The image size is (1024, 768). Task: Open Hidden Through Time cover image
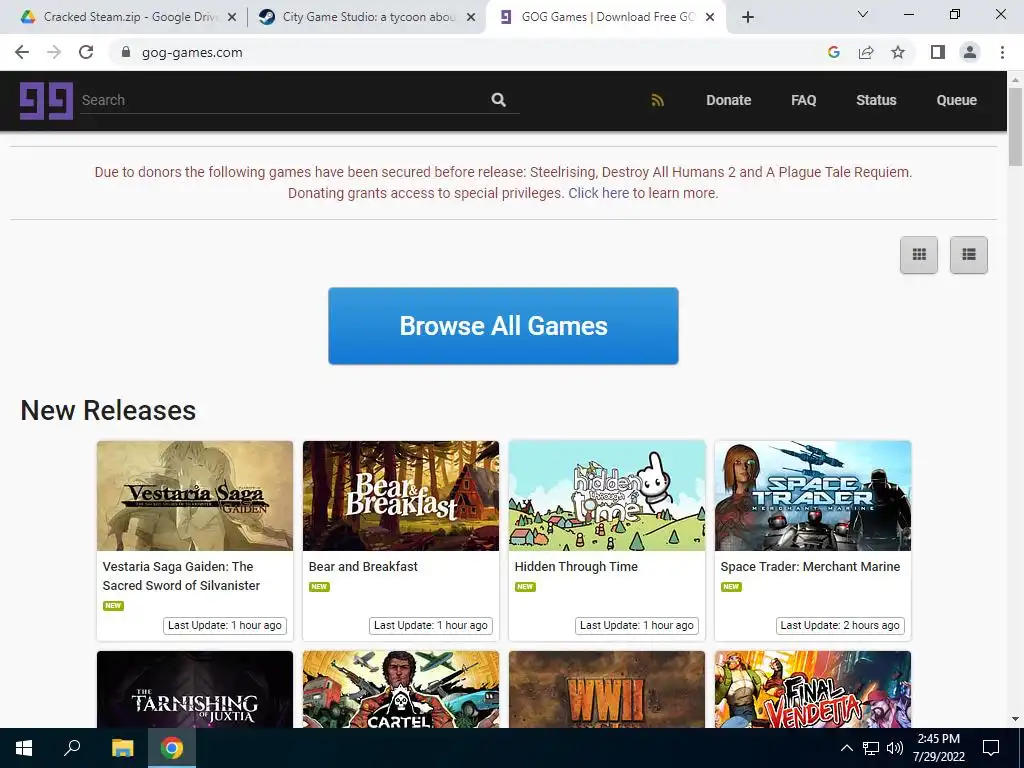click(x=607, y=496)
